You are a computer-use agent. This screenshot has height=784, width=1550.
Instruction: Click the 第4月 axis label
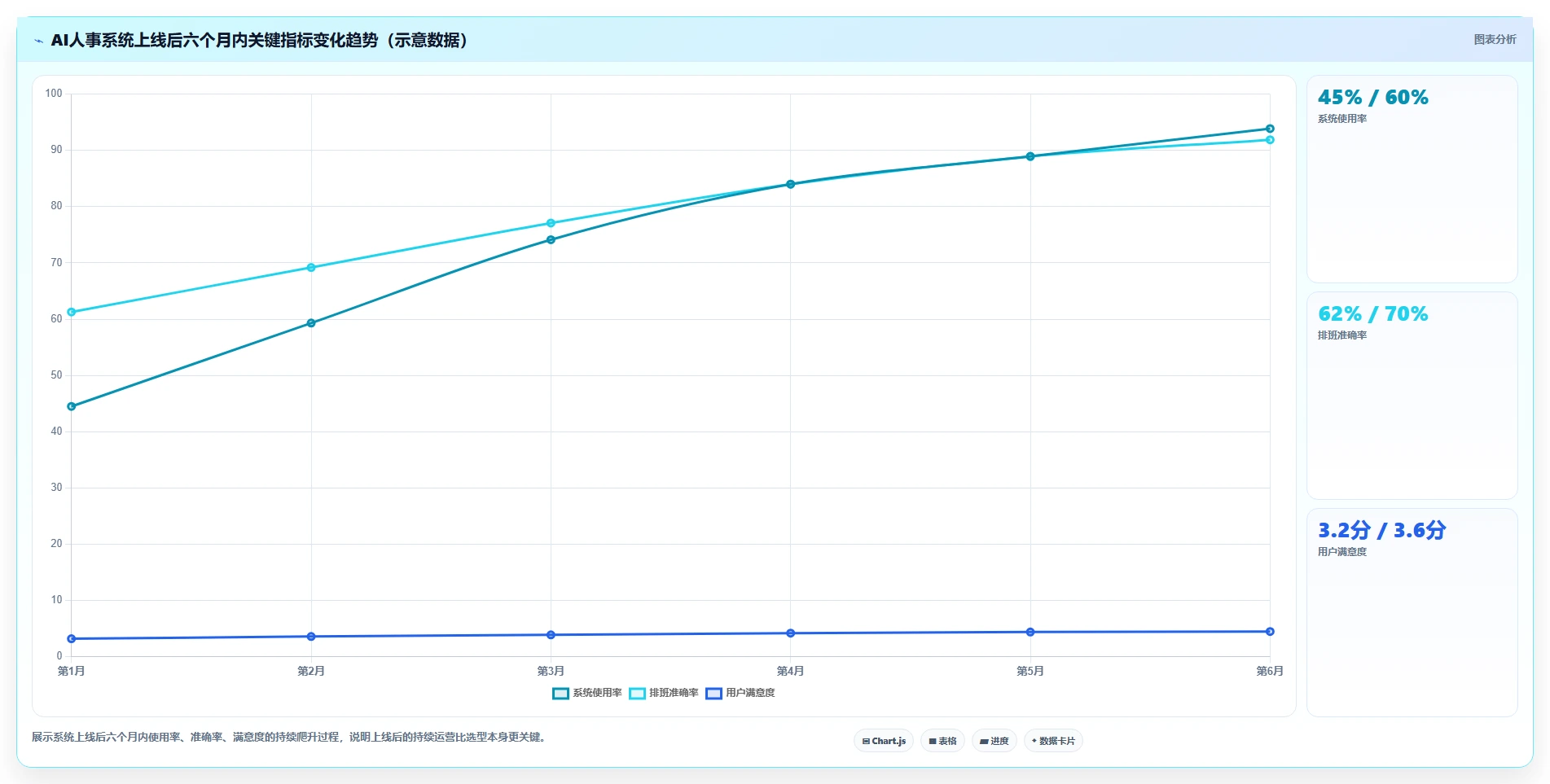790,671
